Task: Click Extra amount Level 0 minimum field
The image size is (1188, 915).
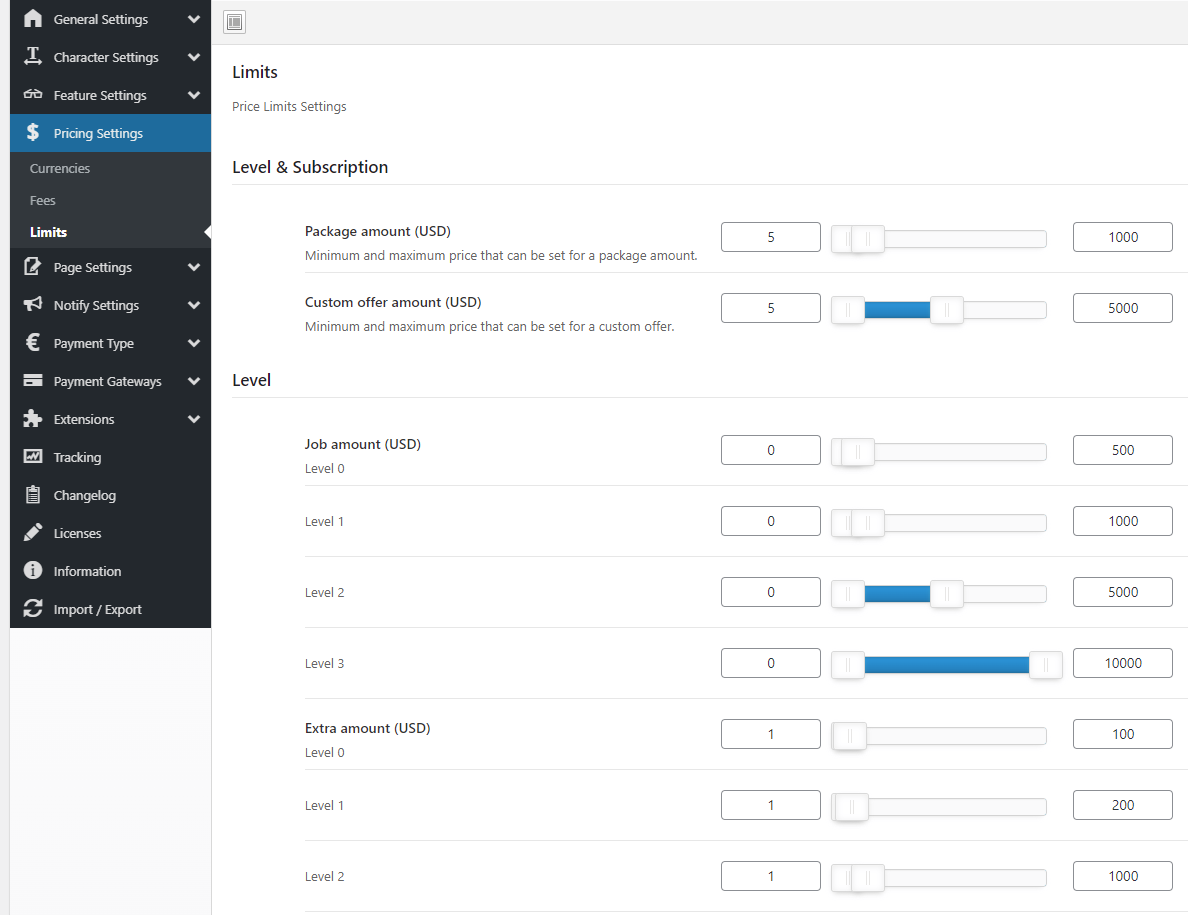Action: tap(771, 734)
